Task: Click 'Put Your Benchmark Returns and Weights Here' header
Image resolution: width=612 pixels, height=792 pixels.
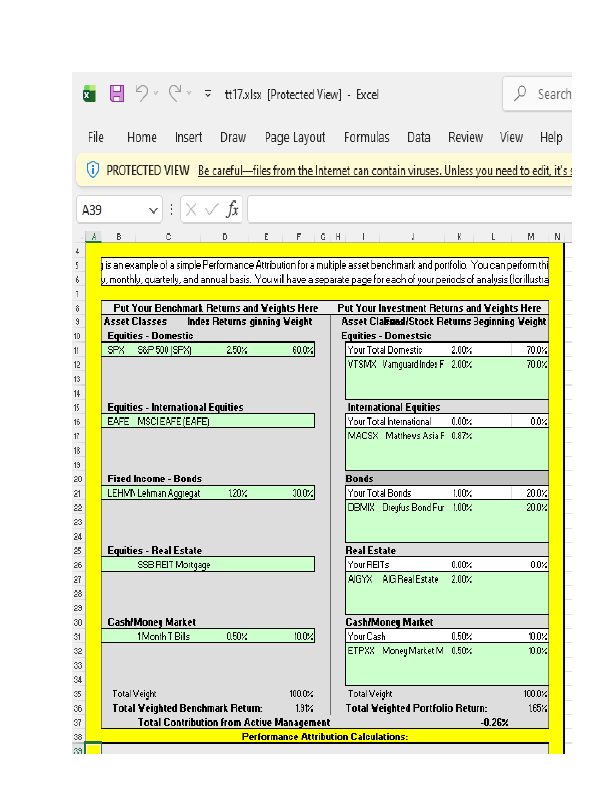Action: tap(216, 308)
